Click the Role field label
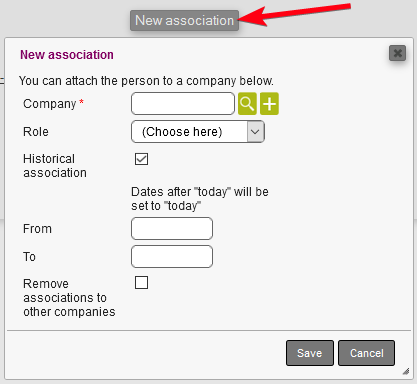417x384 pixels. click(x=36, y=132)
